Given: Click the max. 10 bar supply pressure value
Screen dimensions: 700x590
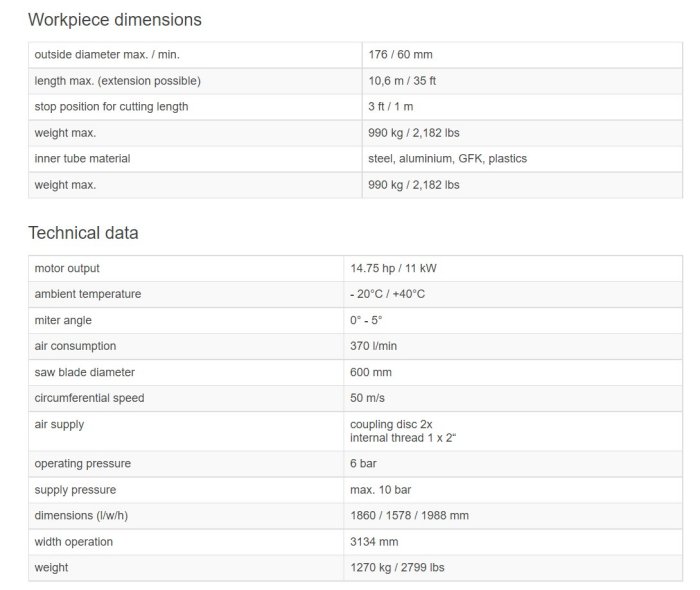Looking at the screenshot, I should (380, 490).
